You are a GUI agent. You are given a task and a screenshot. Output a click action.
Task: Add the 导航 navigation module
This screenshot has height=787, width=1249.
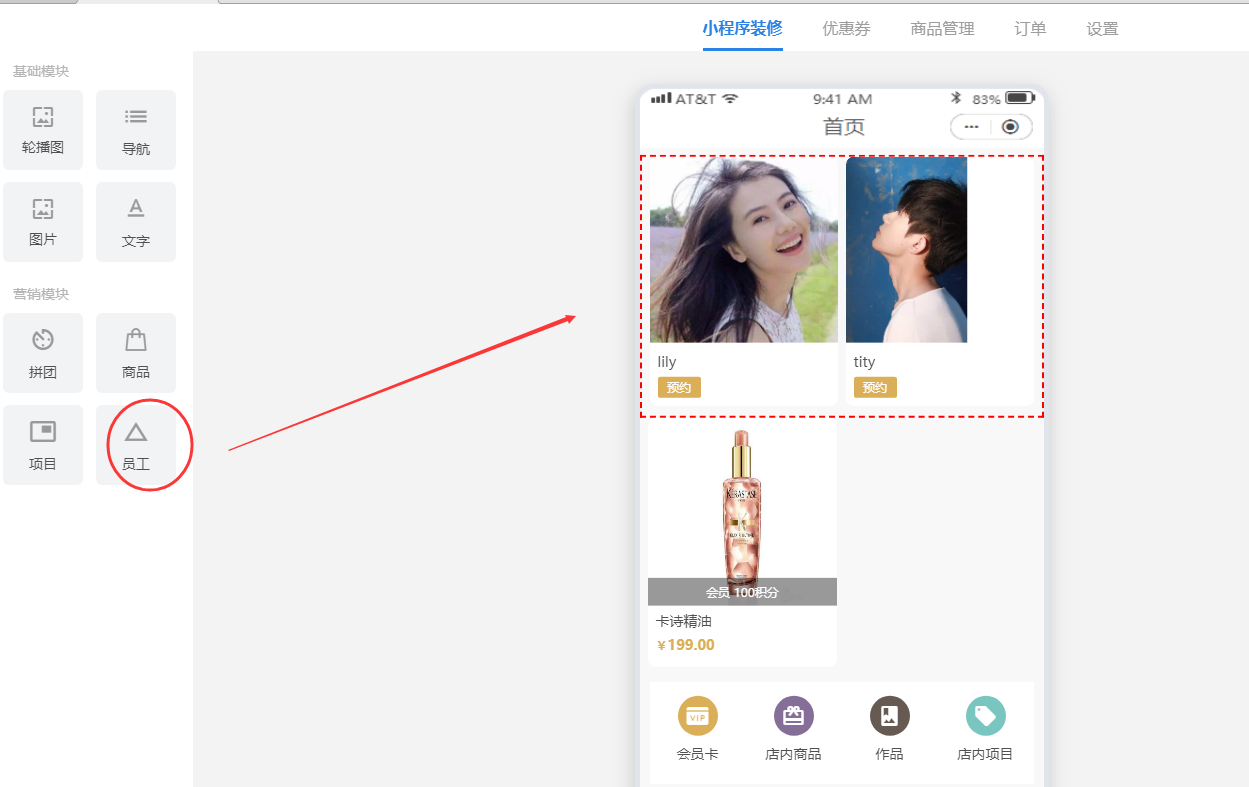tap(136, 130)
